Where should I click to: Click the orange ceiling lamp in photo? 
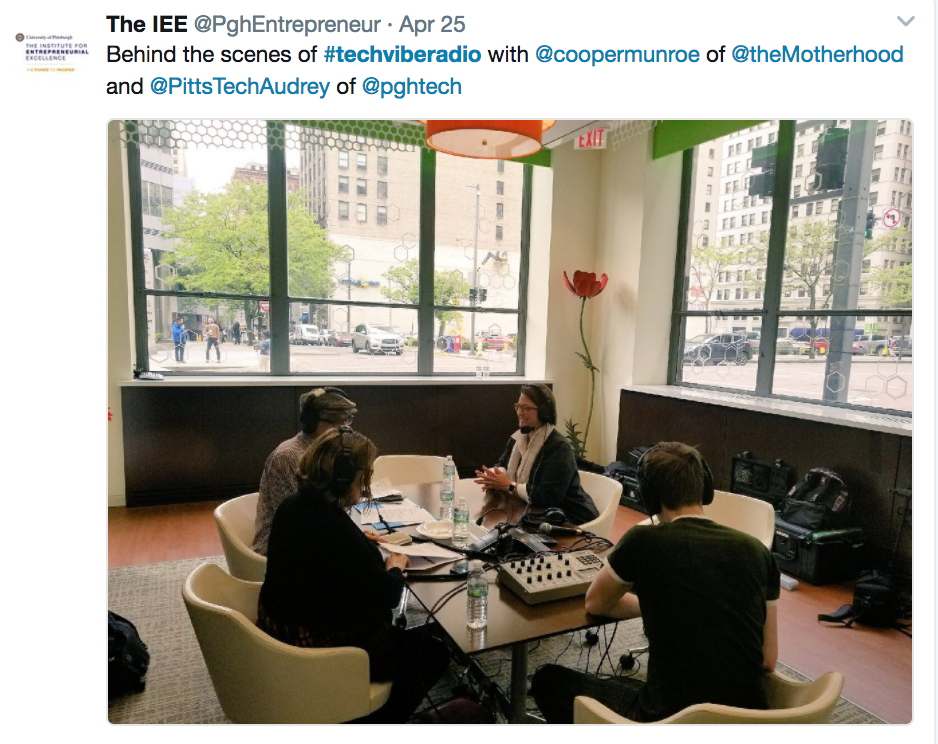click(486, 136)
